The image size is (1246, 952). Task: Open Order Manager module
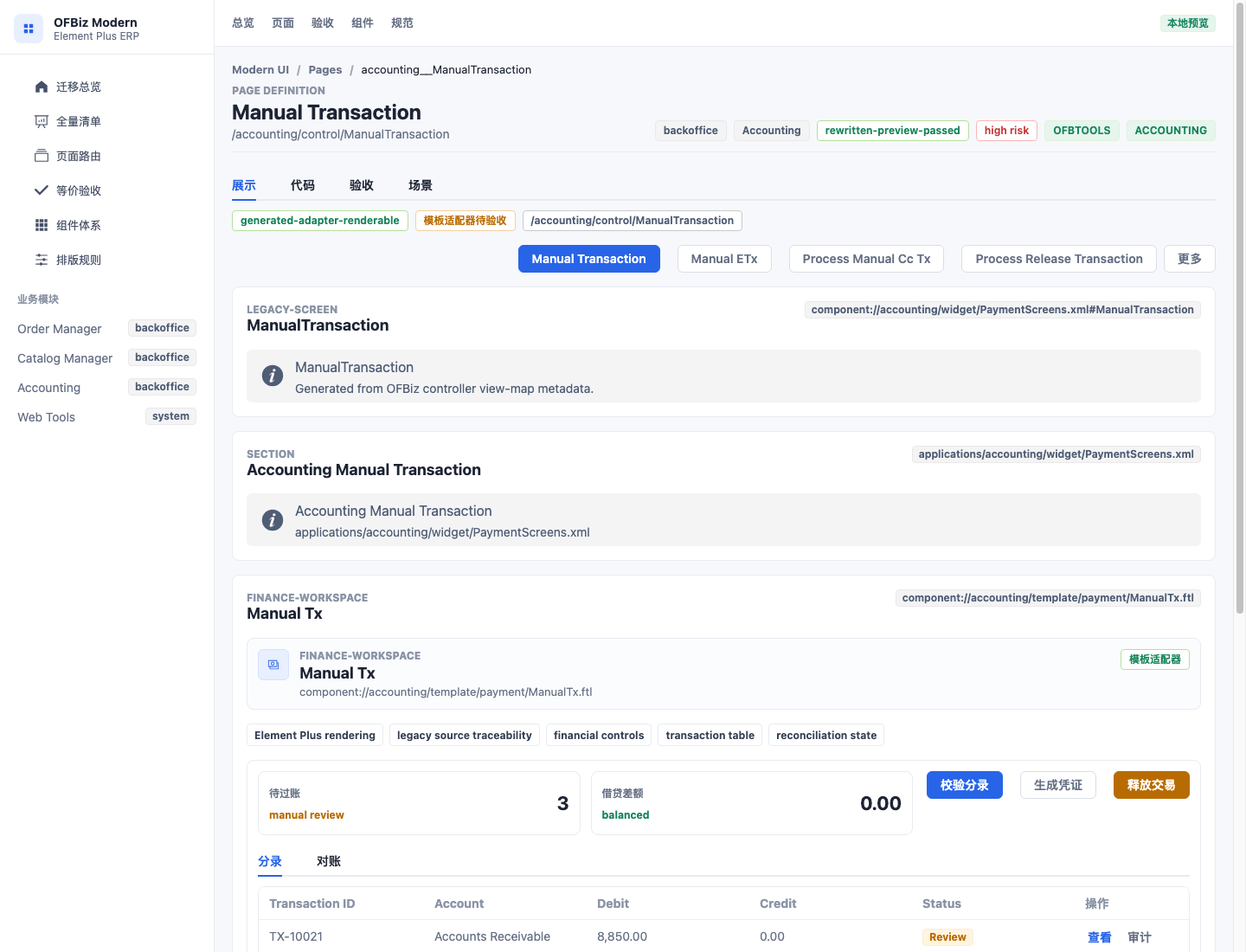(107, 329)
